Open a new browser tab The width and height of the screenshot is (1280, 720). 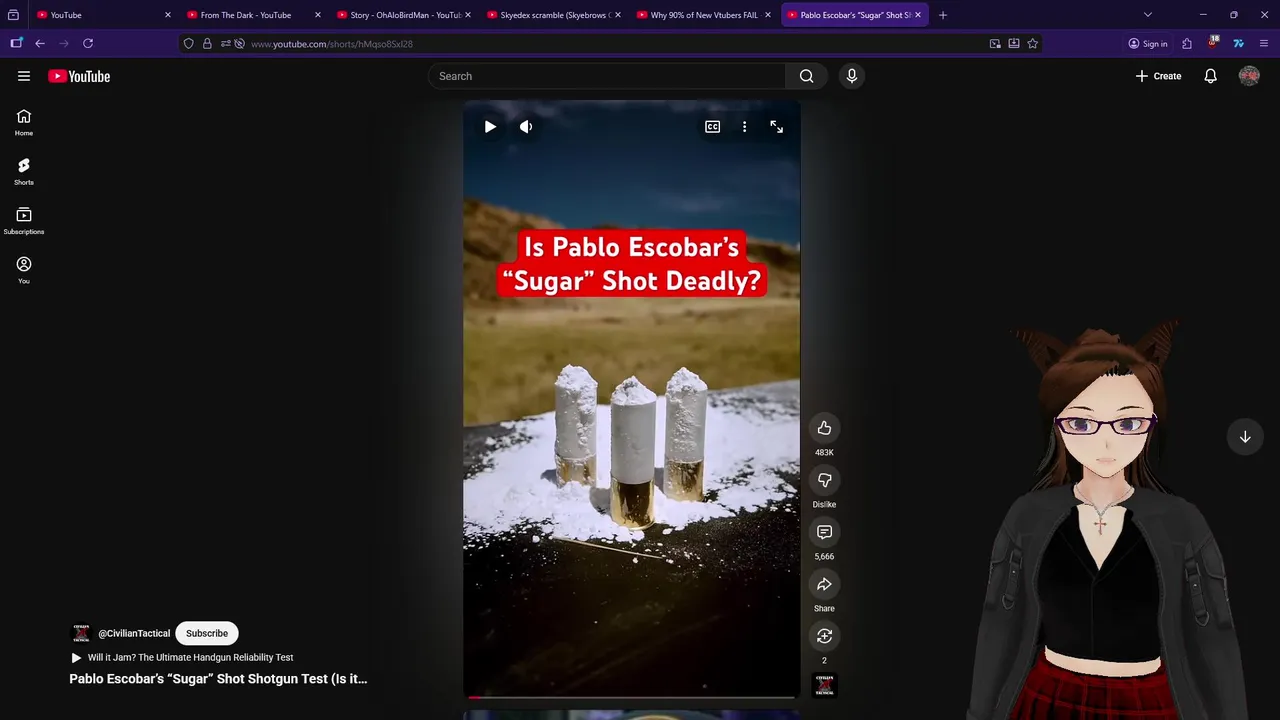tap(943, 15)
